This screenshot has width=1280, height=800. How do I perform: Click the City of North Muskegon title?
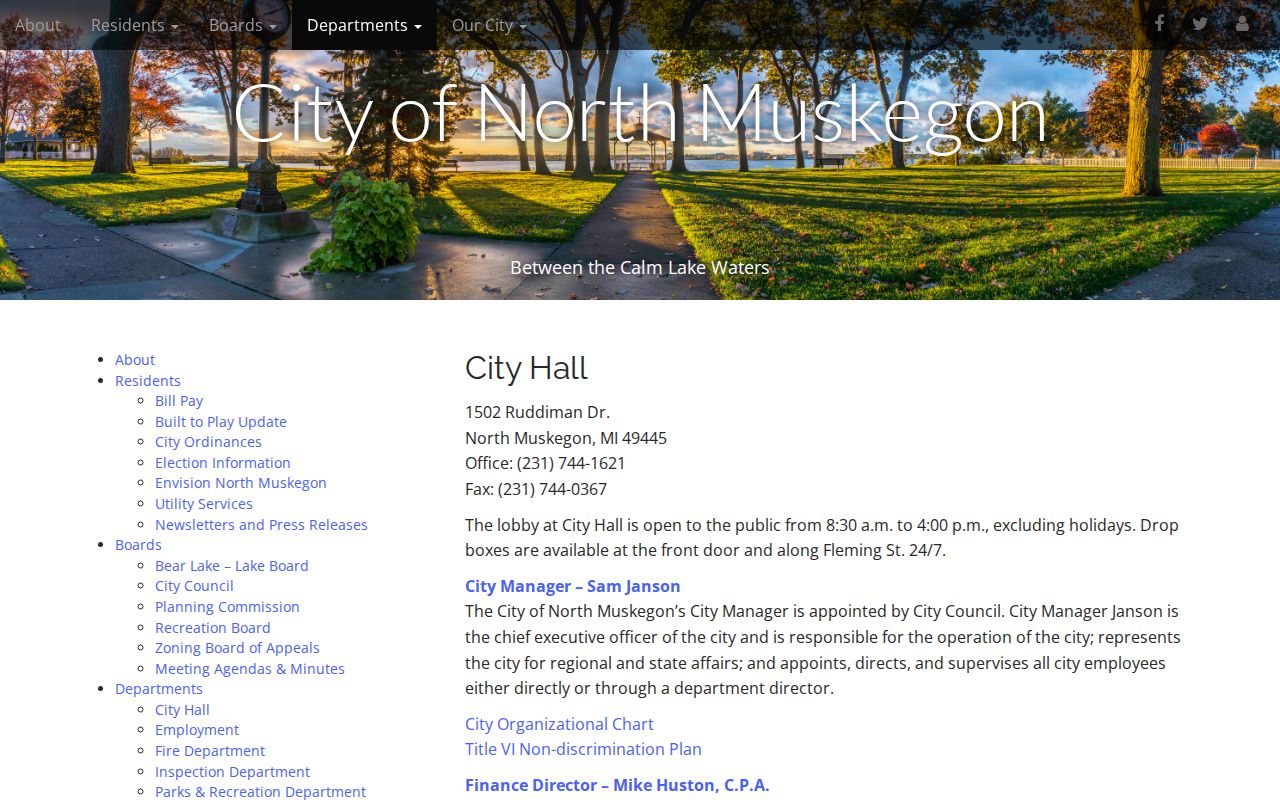640,113
